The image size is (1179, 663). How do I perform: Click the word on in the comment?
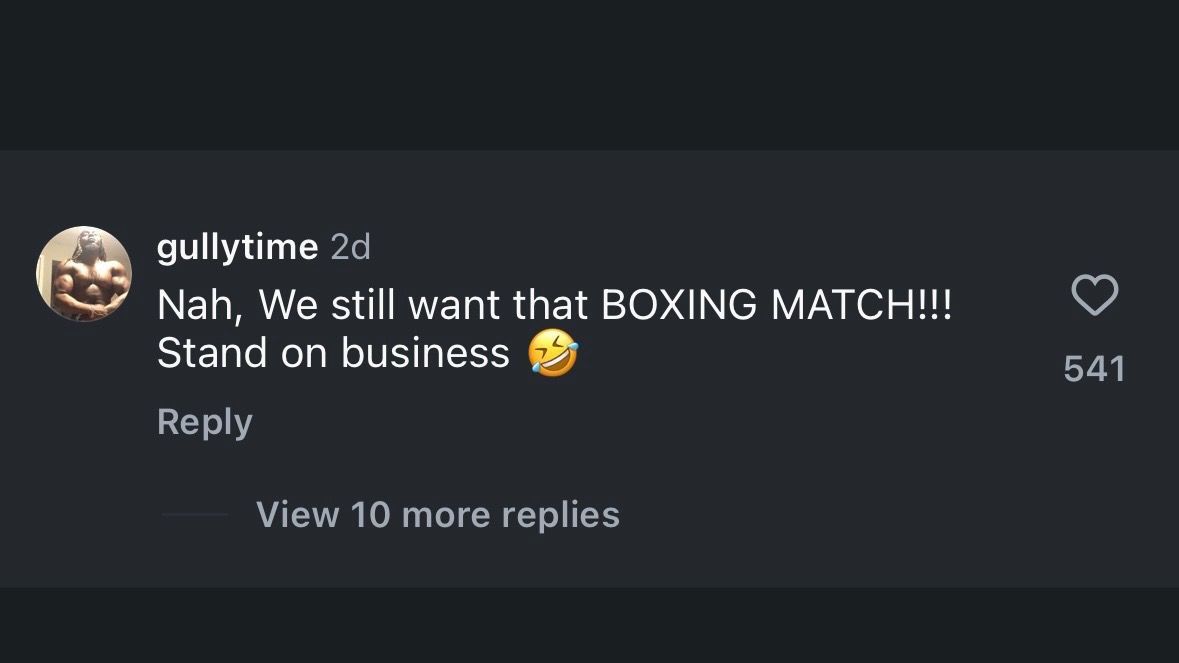304,353
